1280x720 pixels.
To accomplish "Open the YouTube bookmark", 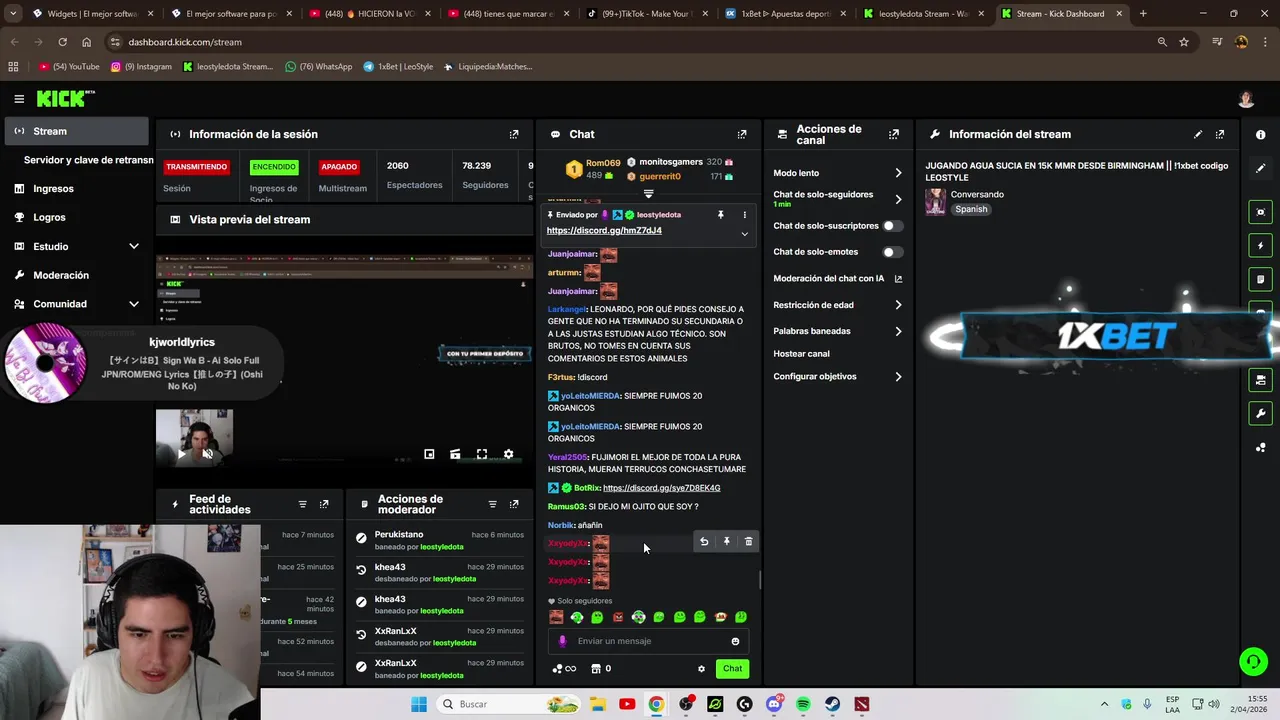I will 69,67.
